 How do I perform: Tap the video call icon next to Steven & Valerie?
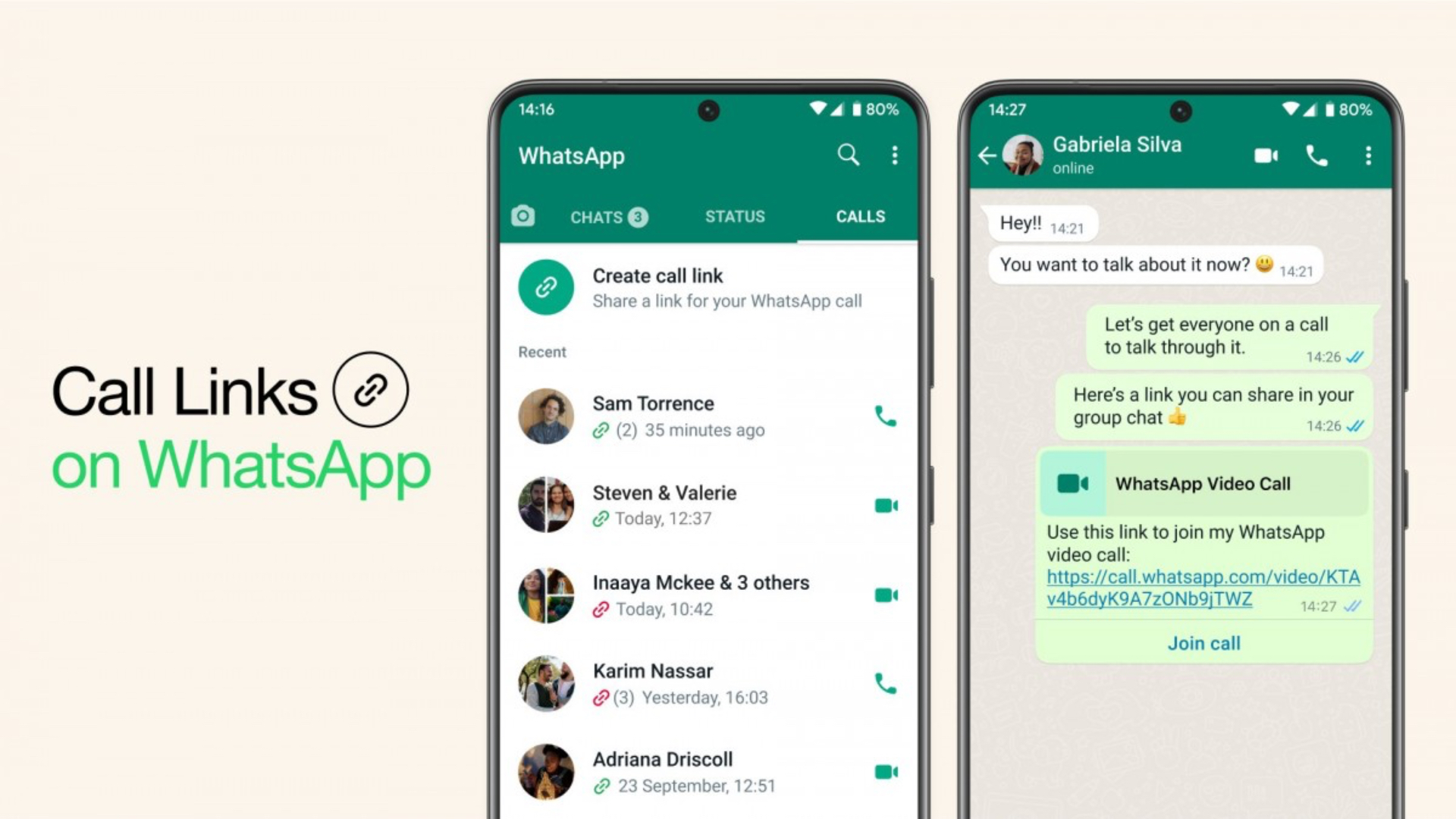(x=886, y=505)
